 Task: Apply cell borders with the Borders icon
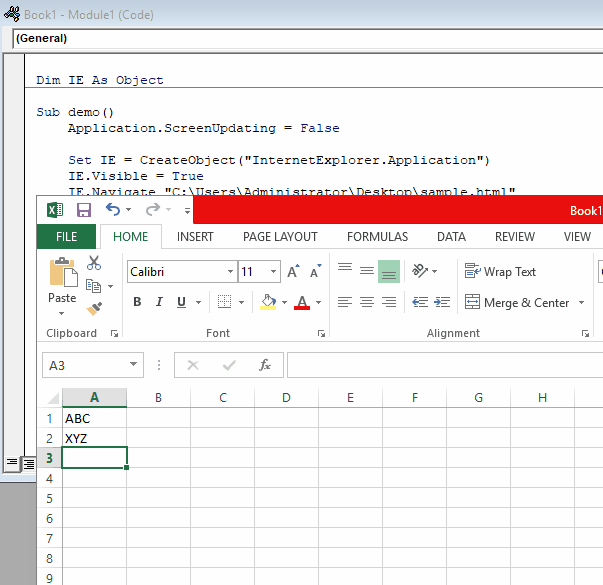(225, 302)
